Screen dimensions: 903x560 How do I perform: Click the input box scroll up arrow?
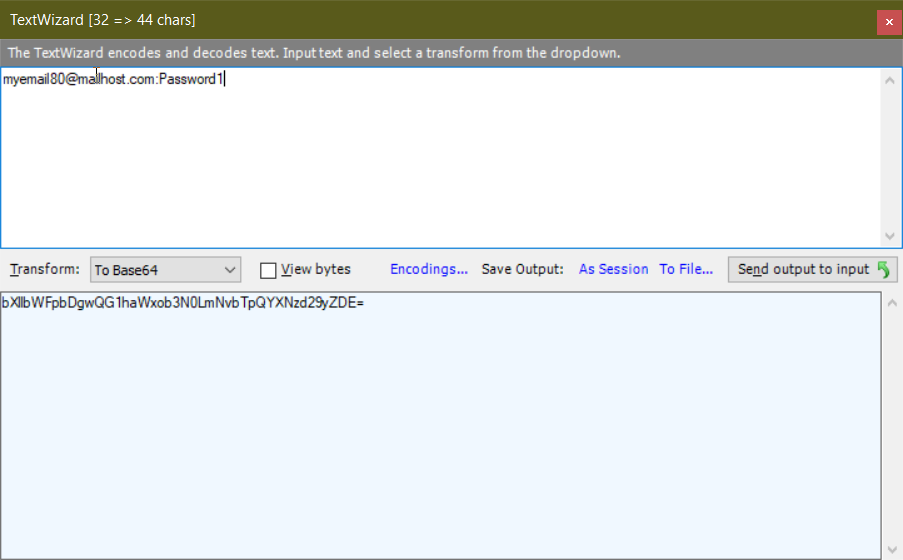click(890, 80)
